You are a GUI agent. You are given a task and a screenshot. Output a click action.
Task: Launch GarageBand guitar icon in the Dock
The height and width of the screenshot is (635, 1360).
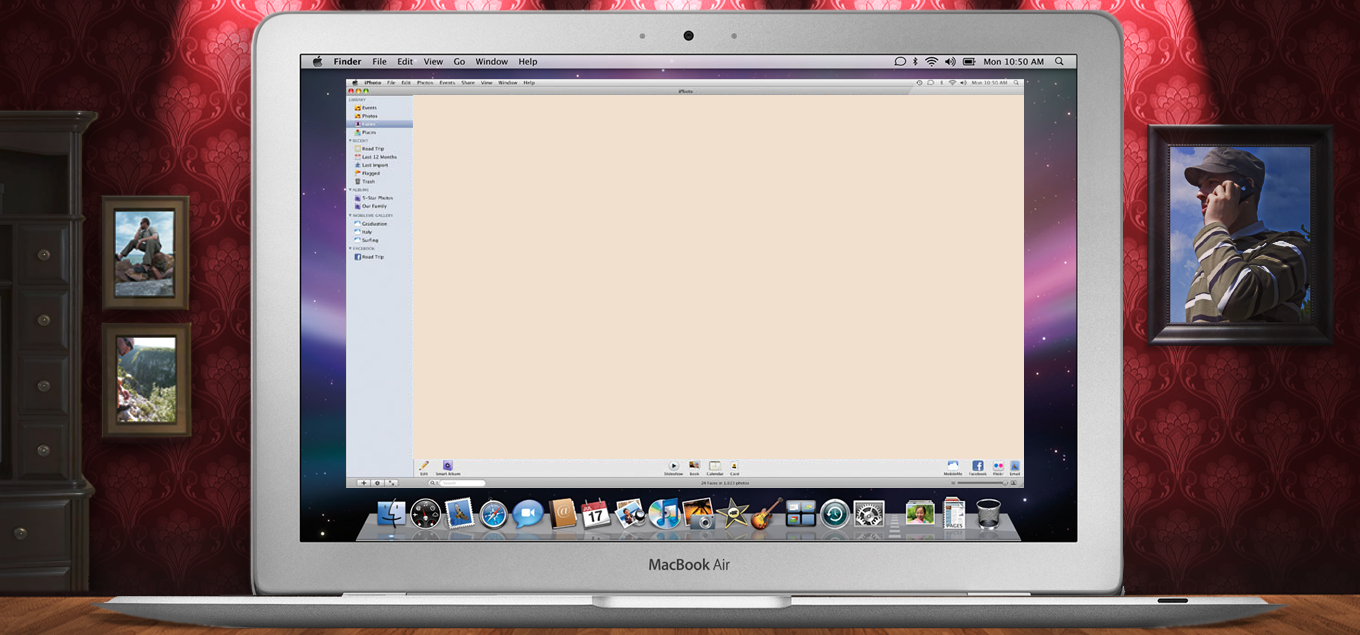767,514
